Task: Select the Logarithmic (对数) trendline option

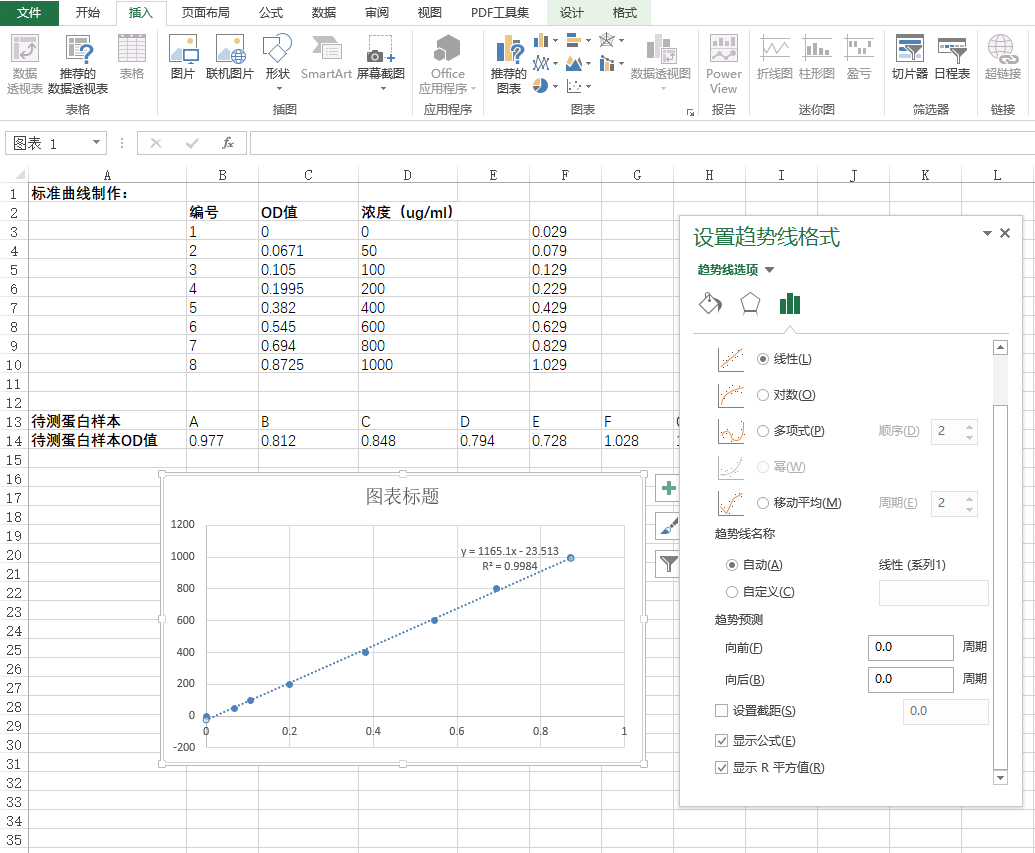Action: [x=764, y=395]
